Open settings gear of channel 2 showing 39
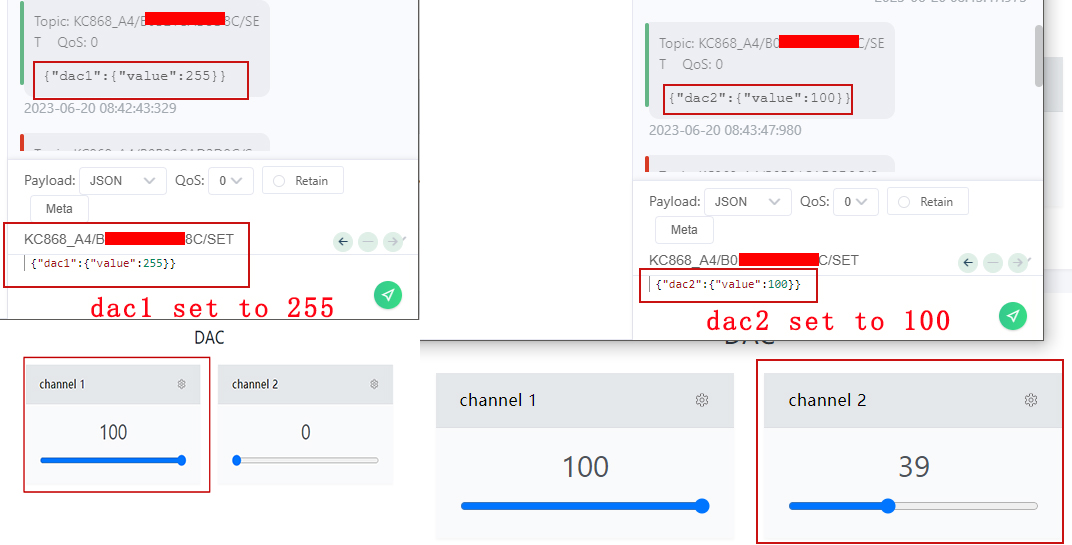The width and height of the screenshot is (1072, 545). click(x=1031, y=400)
